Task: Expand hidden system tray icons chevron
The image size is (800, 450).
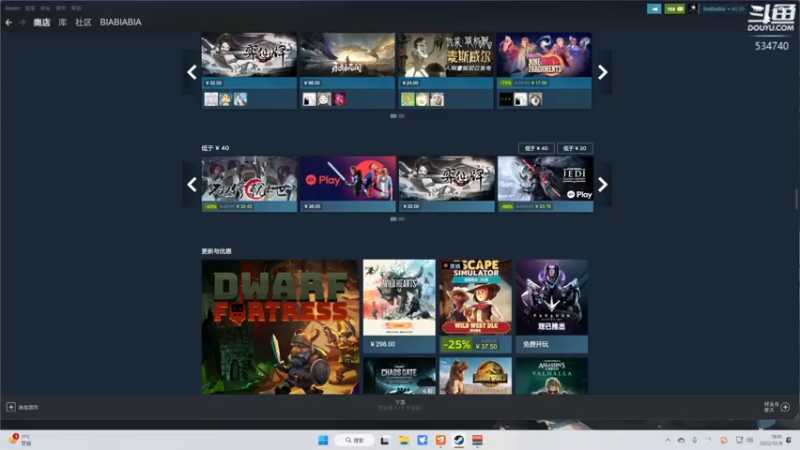Action: pos(667,440)
